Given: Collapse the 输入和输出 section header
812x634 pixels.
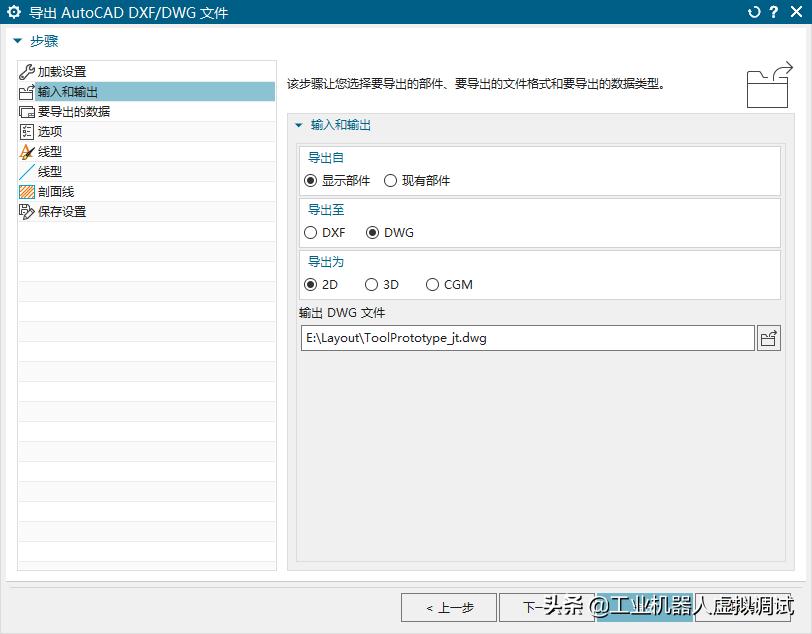Looking at the screenshot, I should (297, 125).
